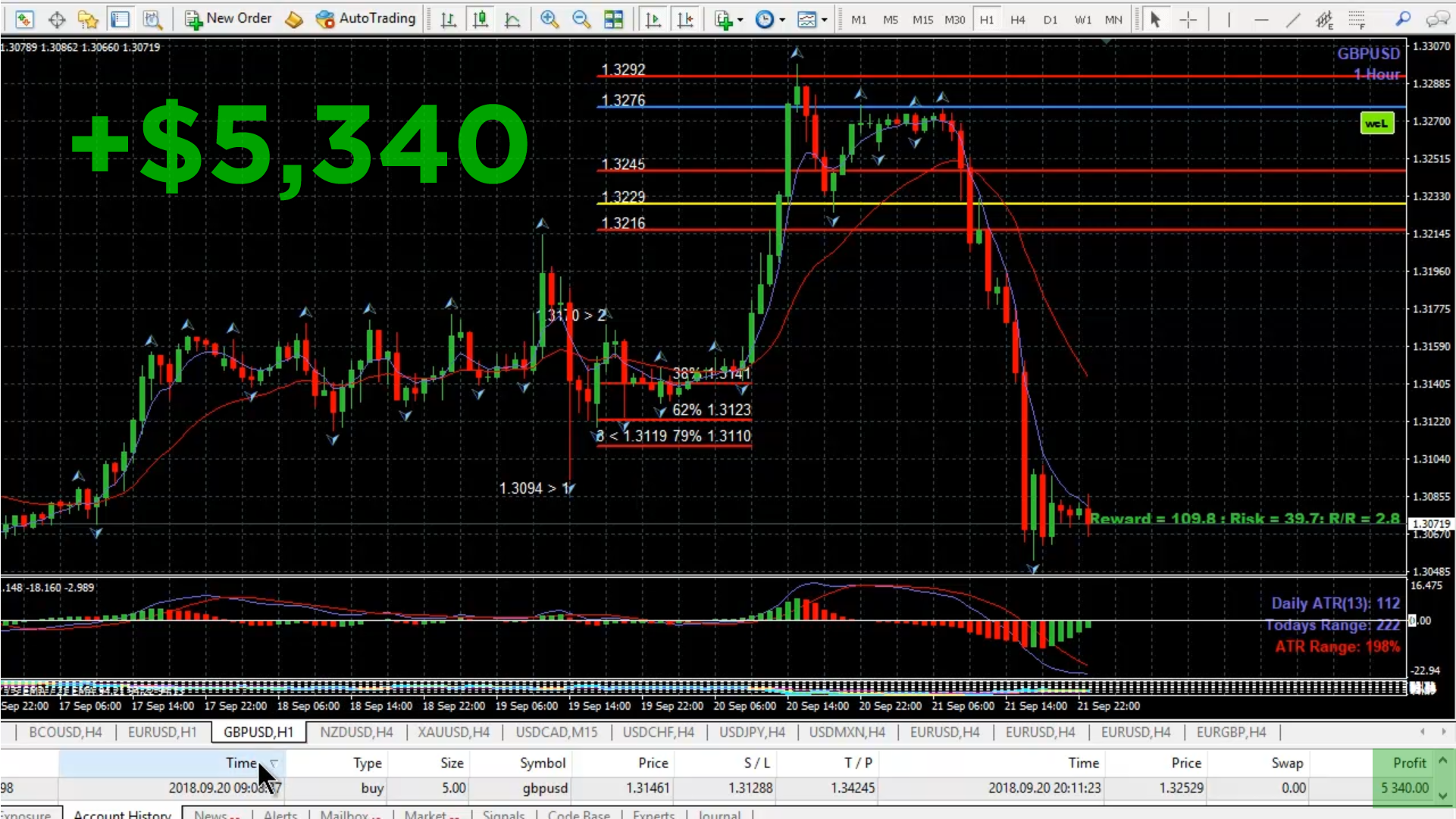Open MetaEditor yellow book icon

tap(294, 19)
